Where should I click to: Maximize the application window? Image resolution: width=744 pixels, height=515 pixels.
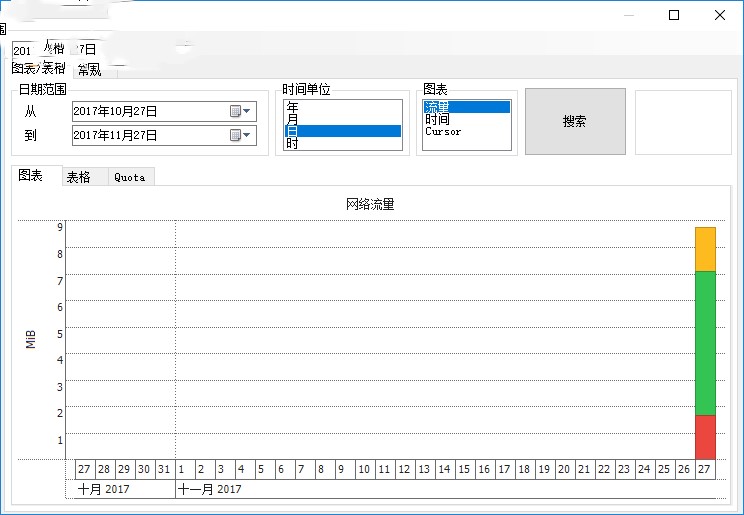click(674, 15)
